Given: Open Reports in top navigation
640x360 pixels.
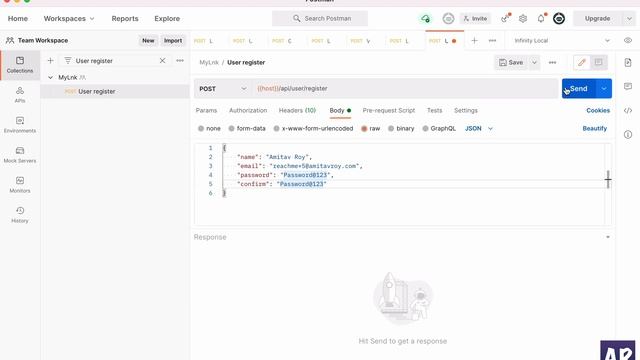Looking at the screenshot, I should [x=125, y=18].
